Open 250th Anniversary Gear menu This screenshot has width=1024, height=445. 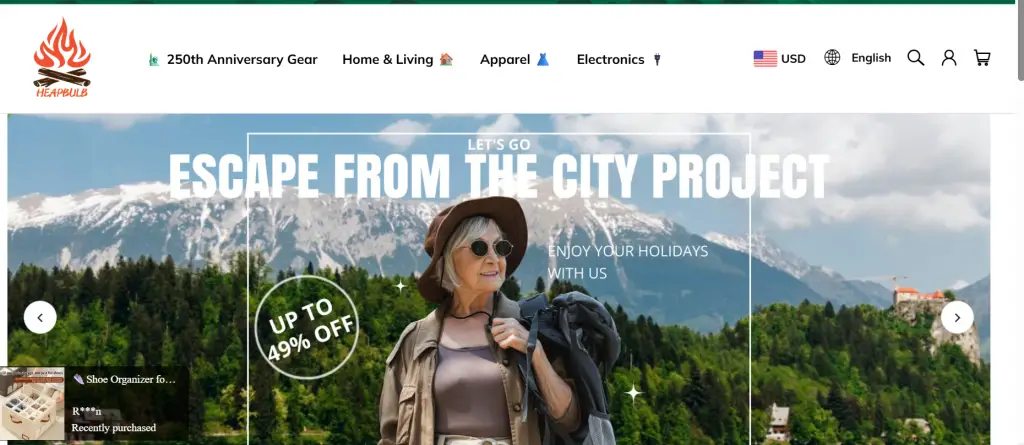click(232, 59)
